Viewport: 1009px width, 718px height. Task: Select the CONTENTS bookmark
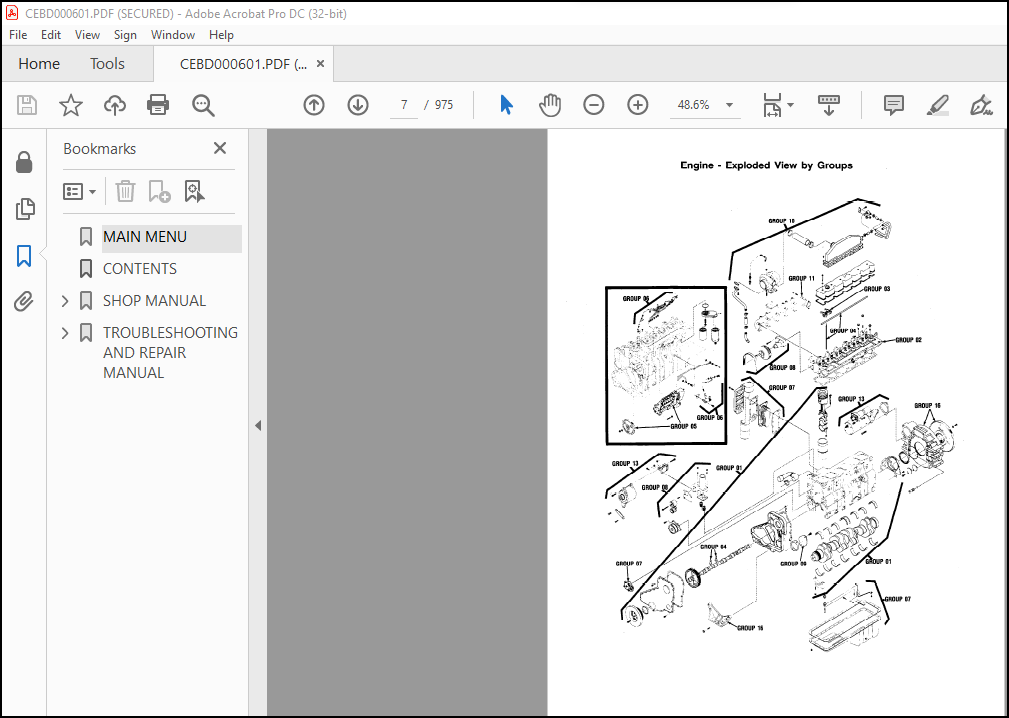tap(140, 268)
